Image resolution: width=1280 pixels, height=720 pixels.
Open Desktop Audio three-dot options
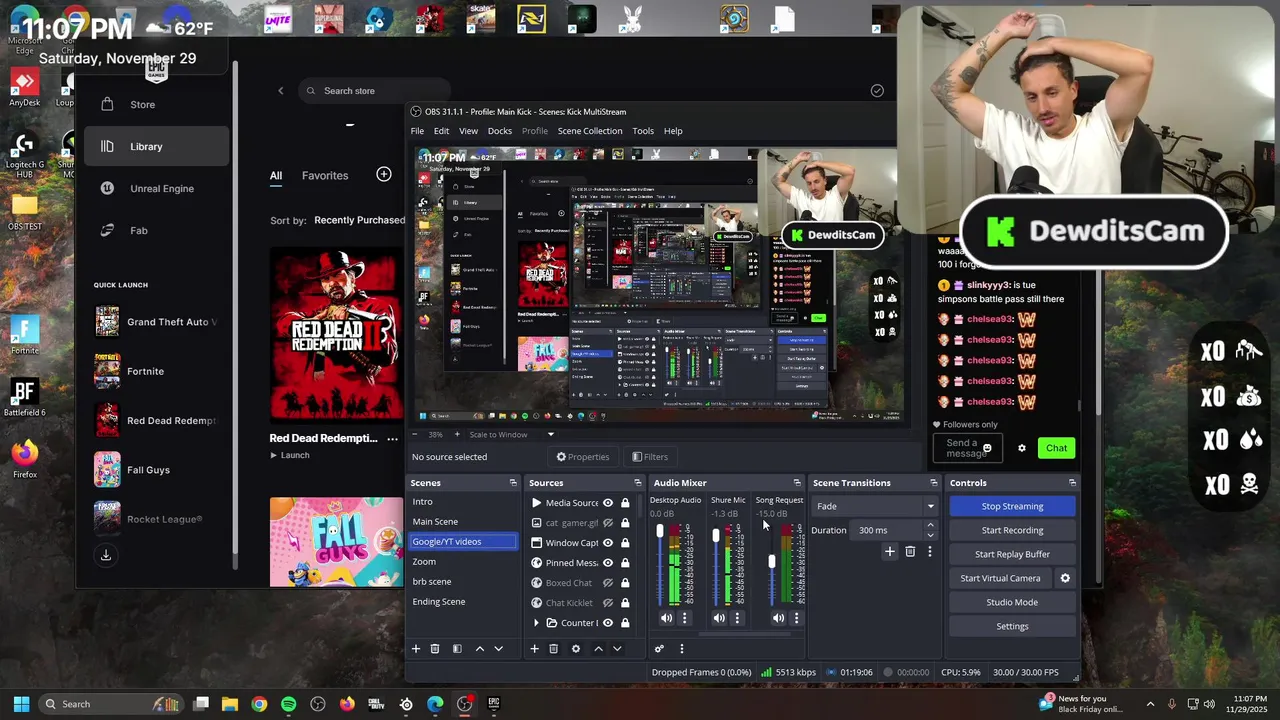tap(684, 618)
